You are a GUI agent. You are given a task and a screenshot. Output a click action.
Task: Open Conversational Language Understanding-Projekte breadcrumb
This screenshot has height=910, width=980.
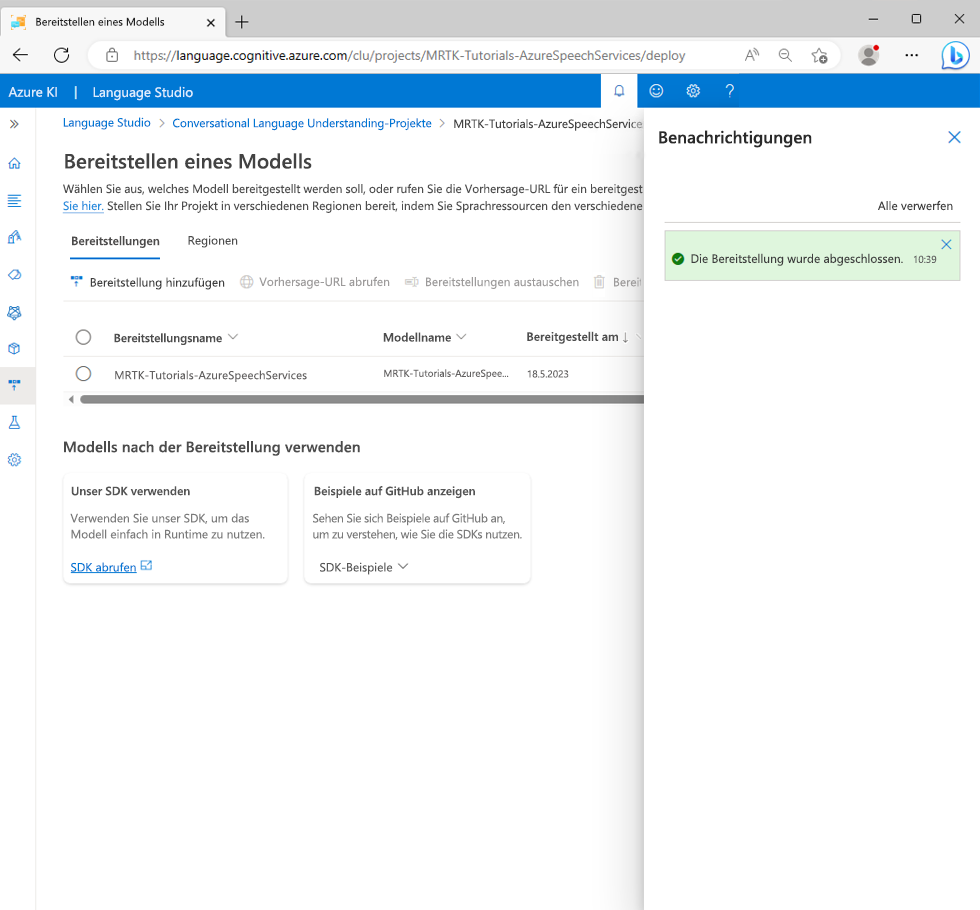(x=302, y=123)
